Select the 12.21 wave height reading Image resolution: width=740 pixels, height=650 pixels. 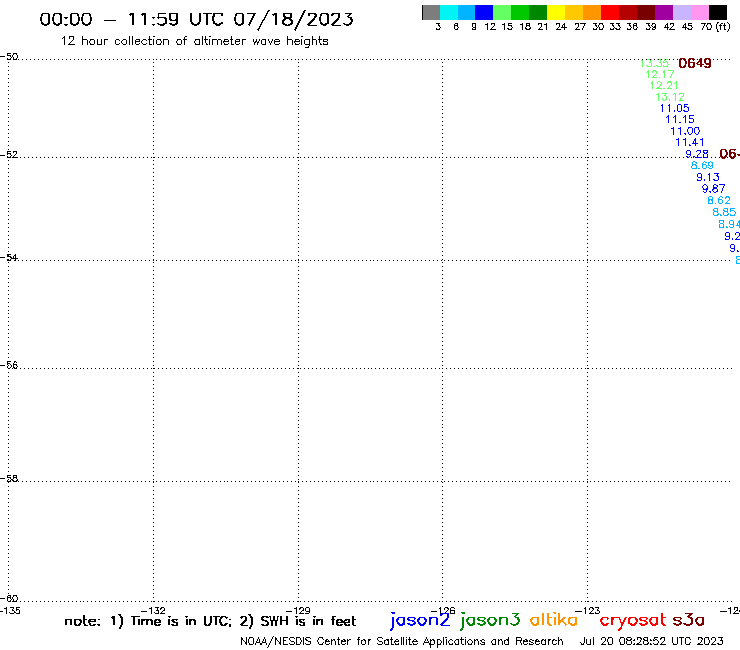tap(664, 85)
